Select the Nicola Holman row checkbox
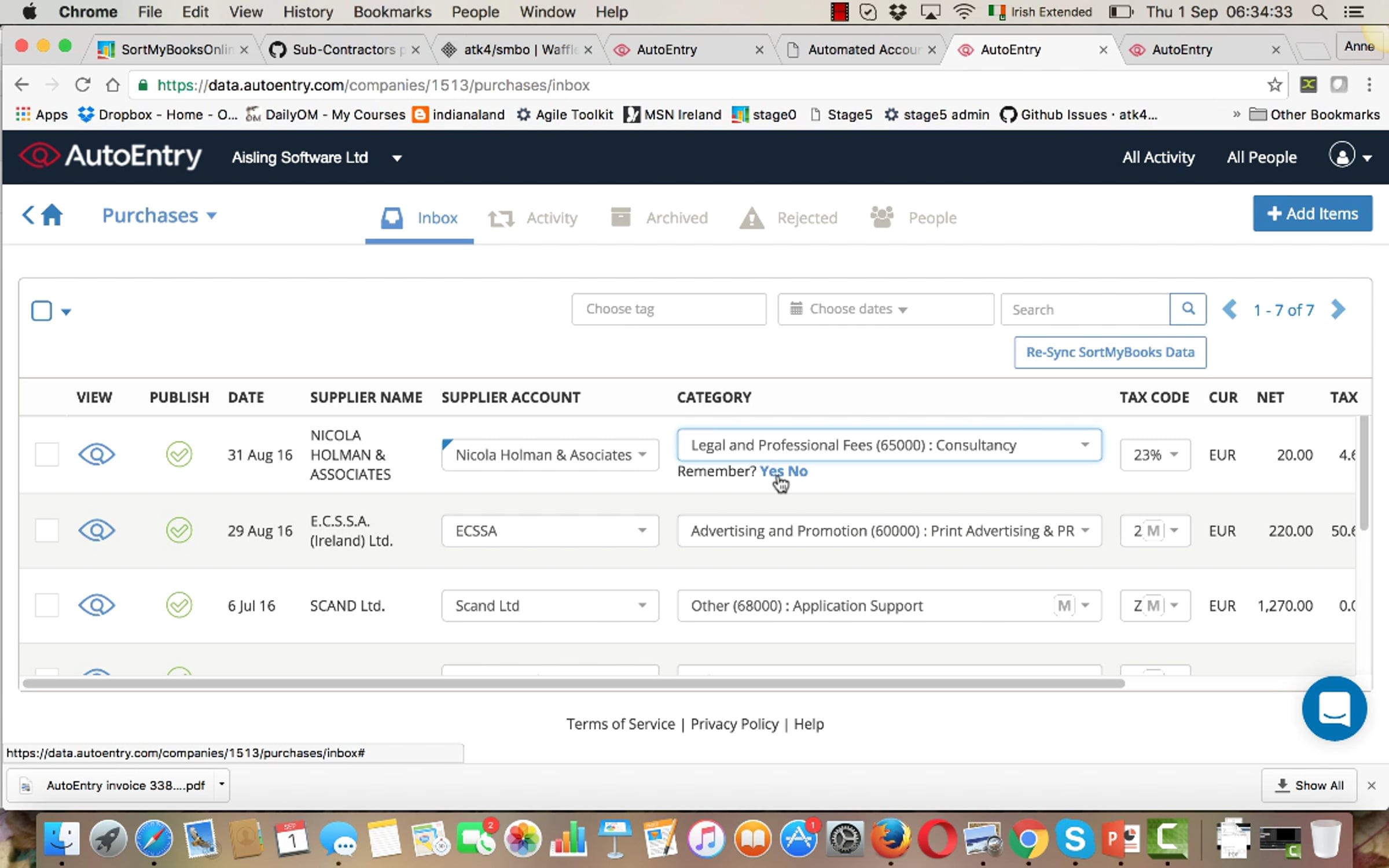Screen dimensions: 1389x868 [x=47, y=454]
